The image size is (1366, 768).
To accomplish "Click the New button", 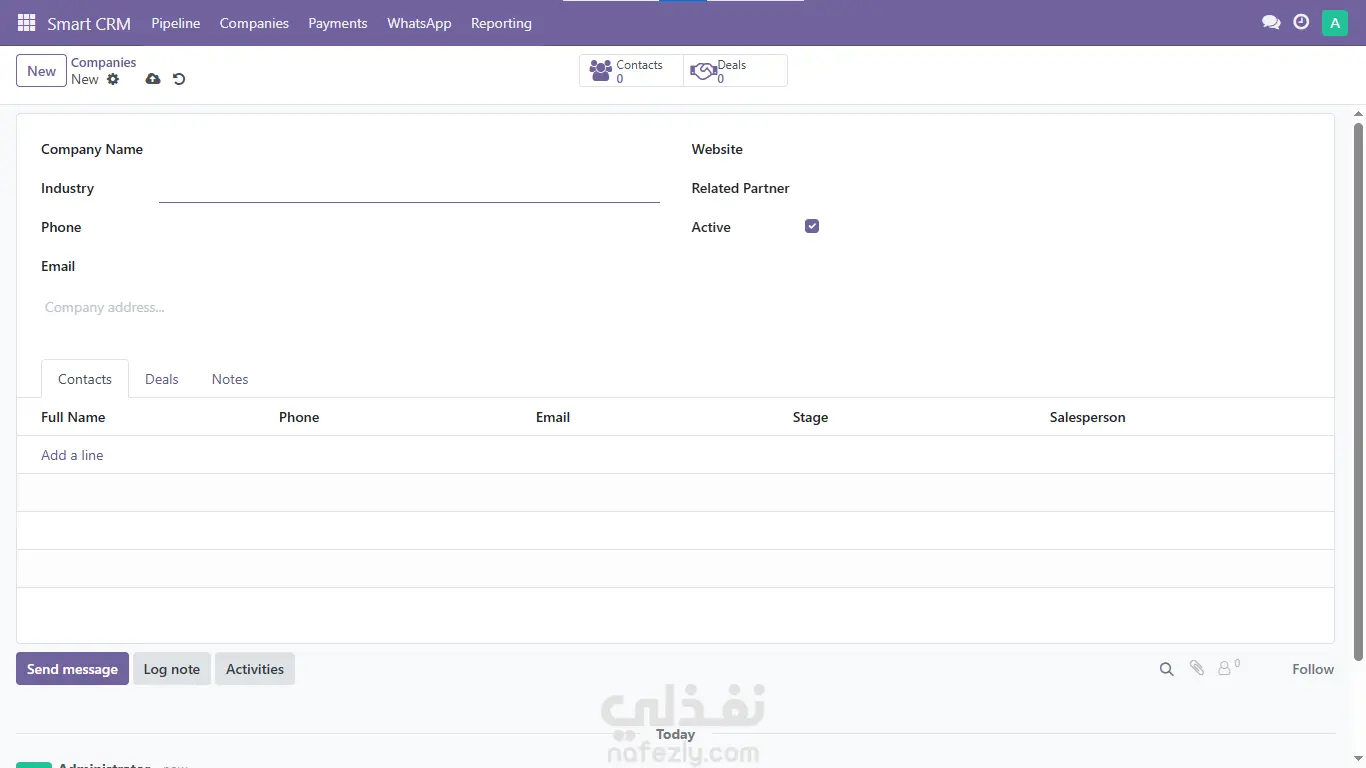I will (x=41, y=71).
